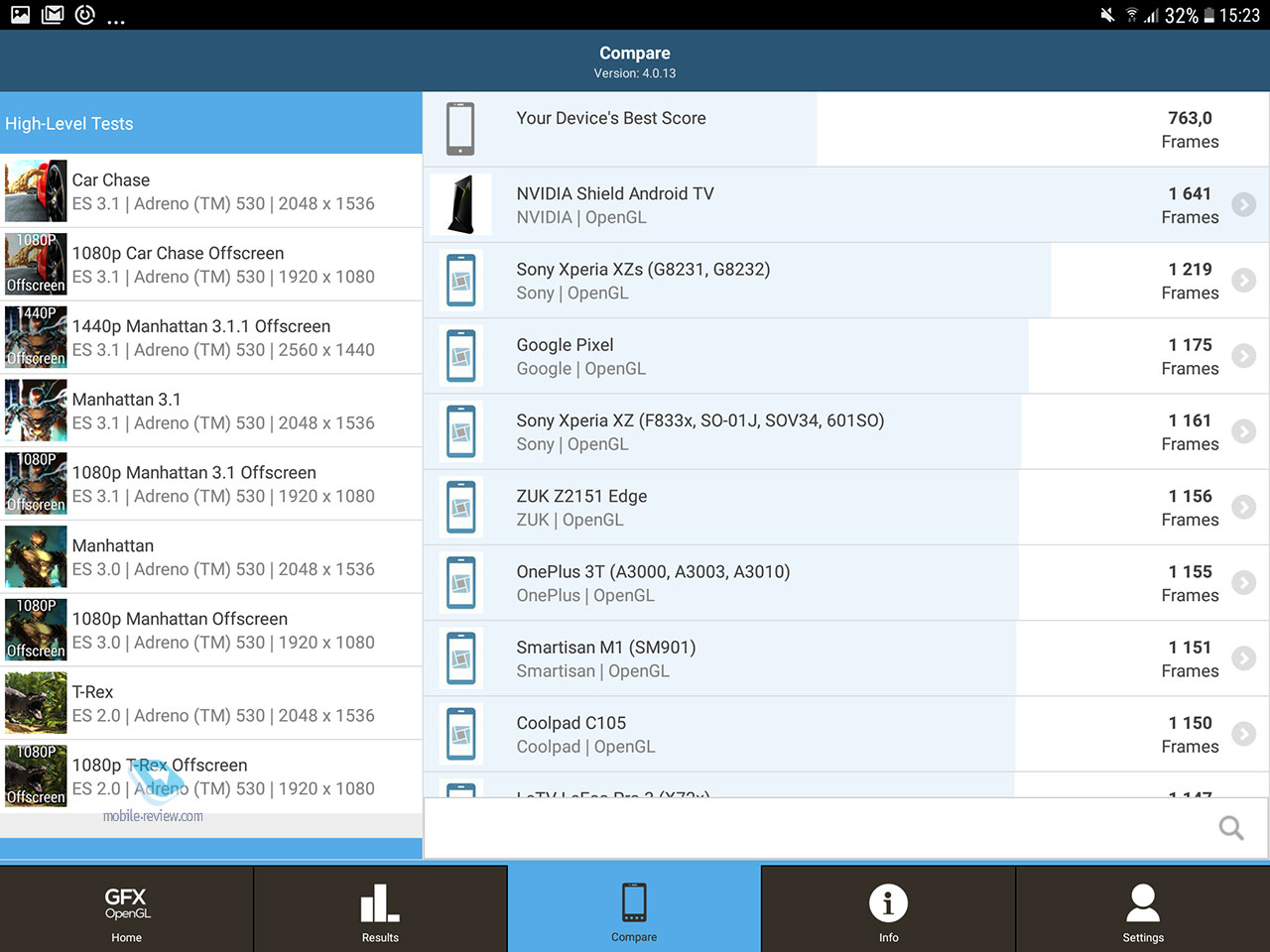Expand Google Pixel result arrow

click(1243, 355)
